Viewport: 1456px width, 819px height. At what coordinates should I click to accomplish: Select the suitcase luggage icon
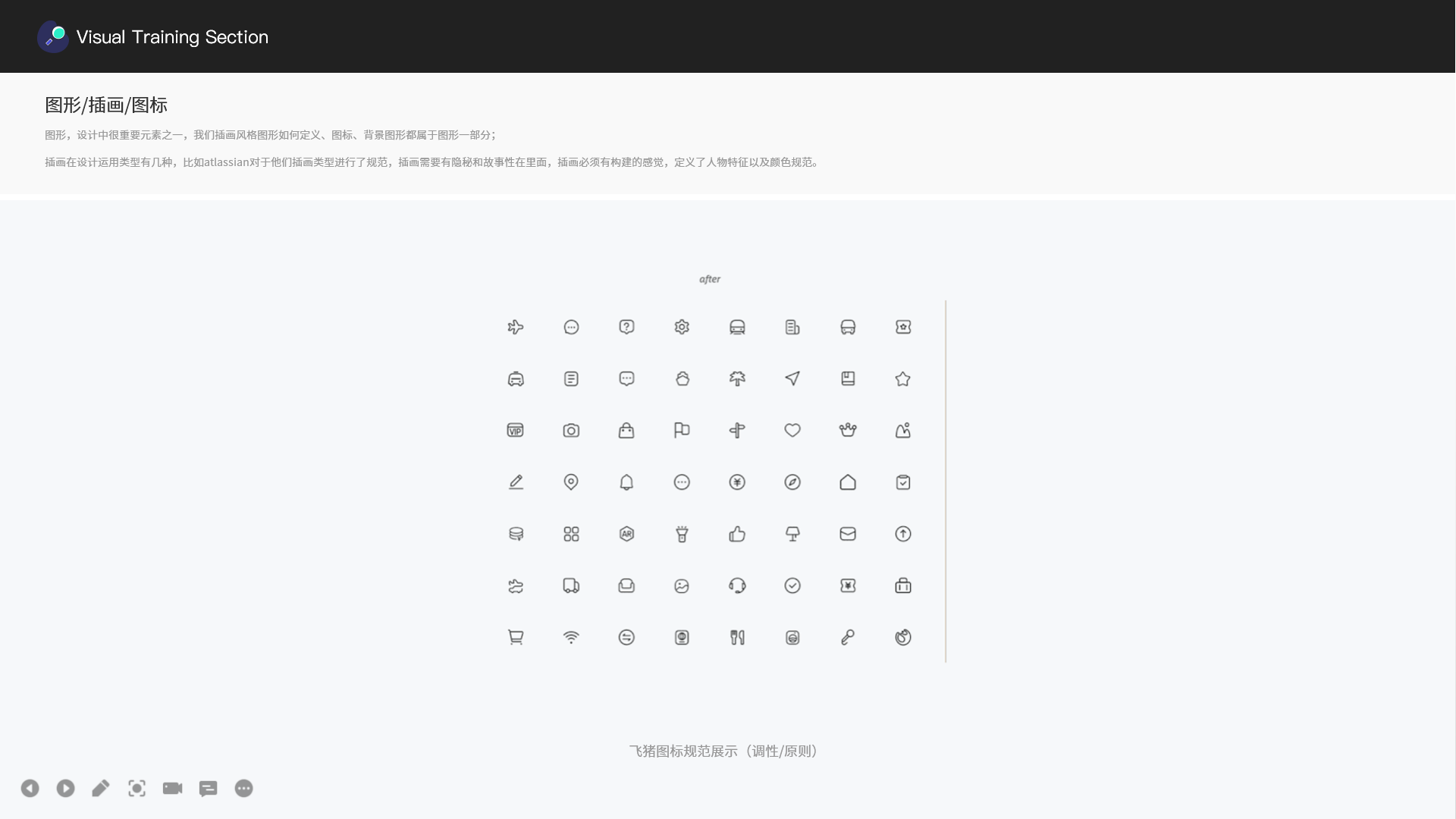[x=903, y=585]
